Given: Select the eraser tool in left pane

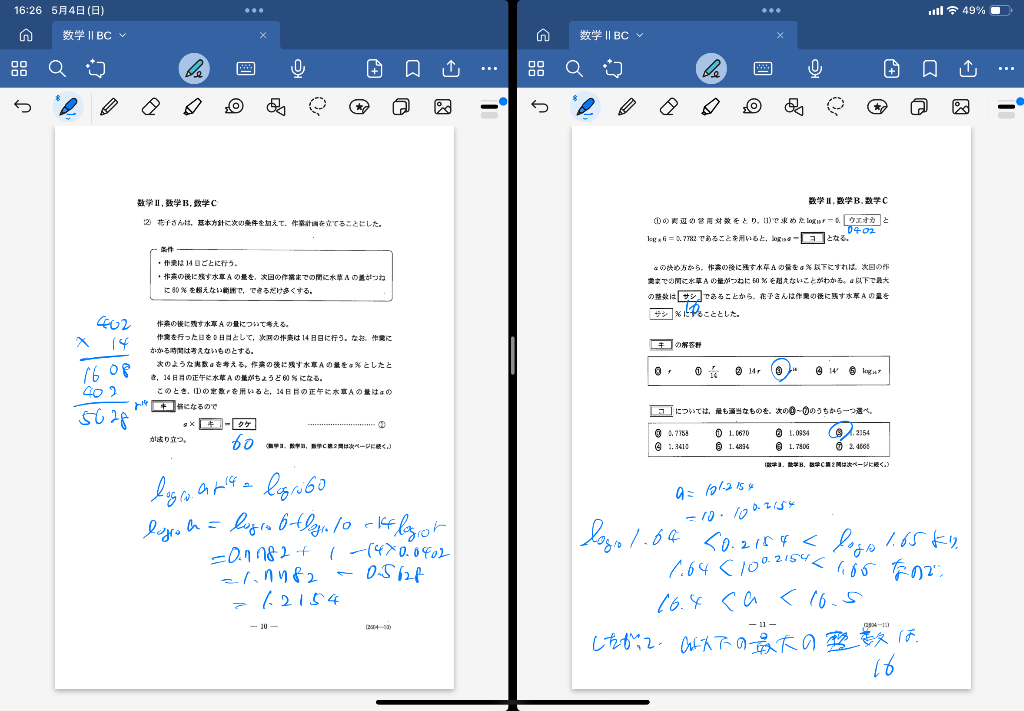Looking at the screenshot, I should point(150,106).
